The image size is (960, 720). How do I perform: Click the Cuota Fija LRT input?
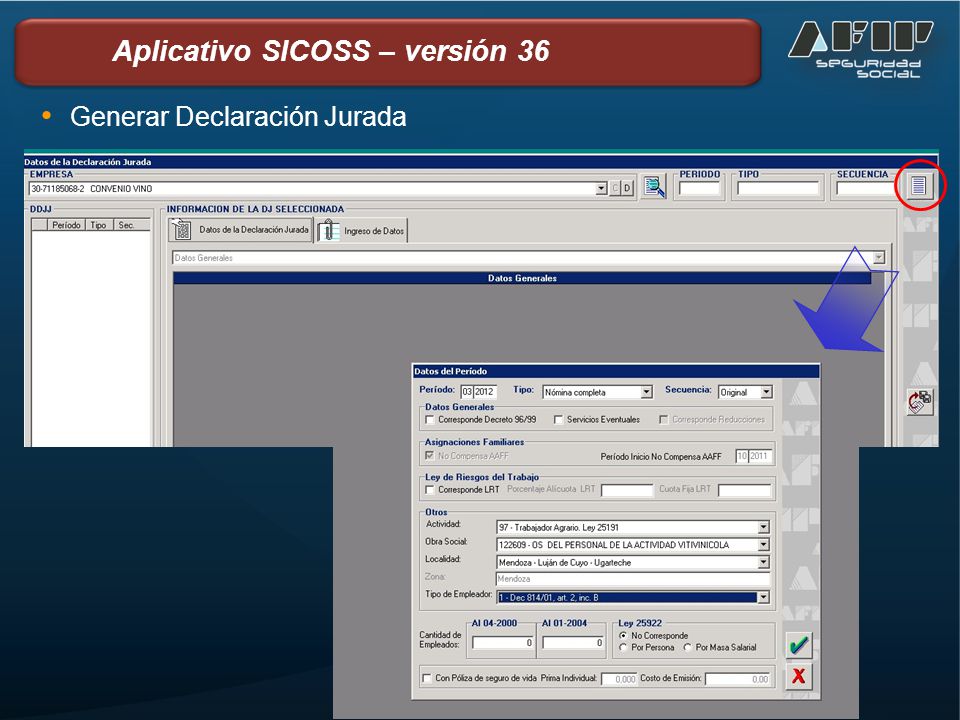(744, 490)
